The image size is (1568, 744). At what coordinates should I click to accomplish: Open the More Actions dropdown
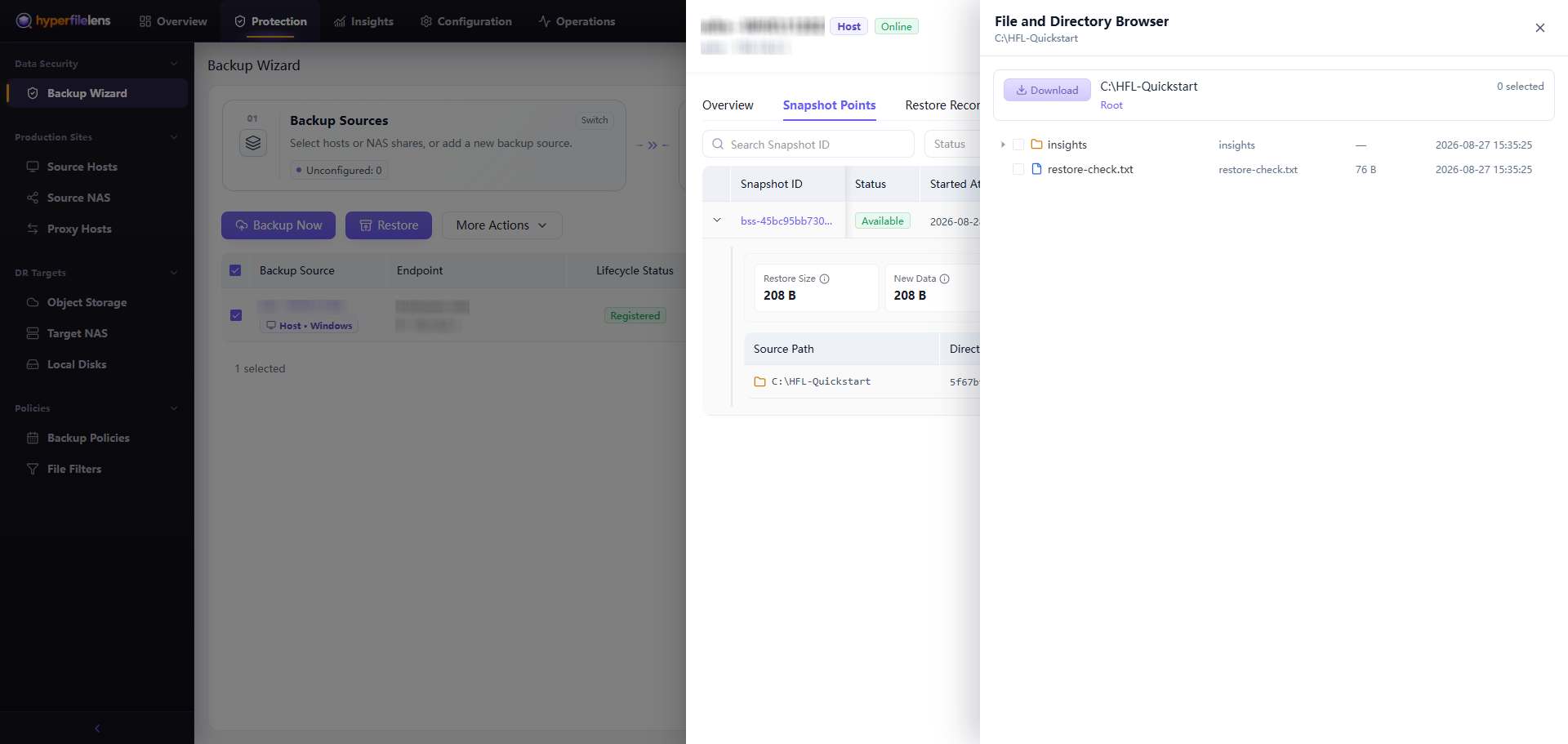point(501,225)
